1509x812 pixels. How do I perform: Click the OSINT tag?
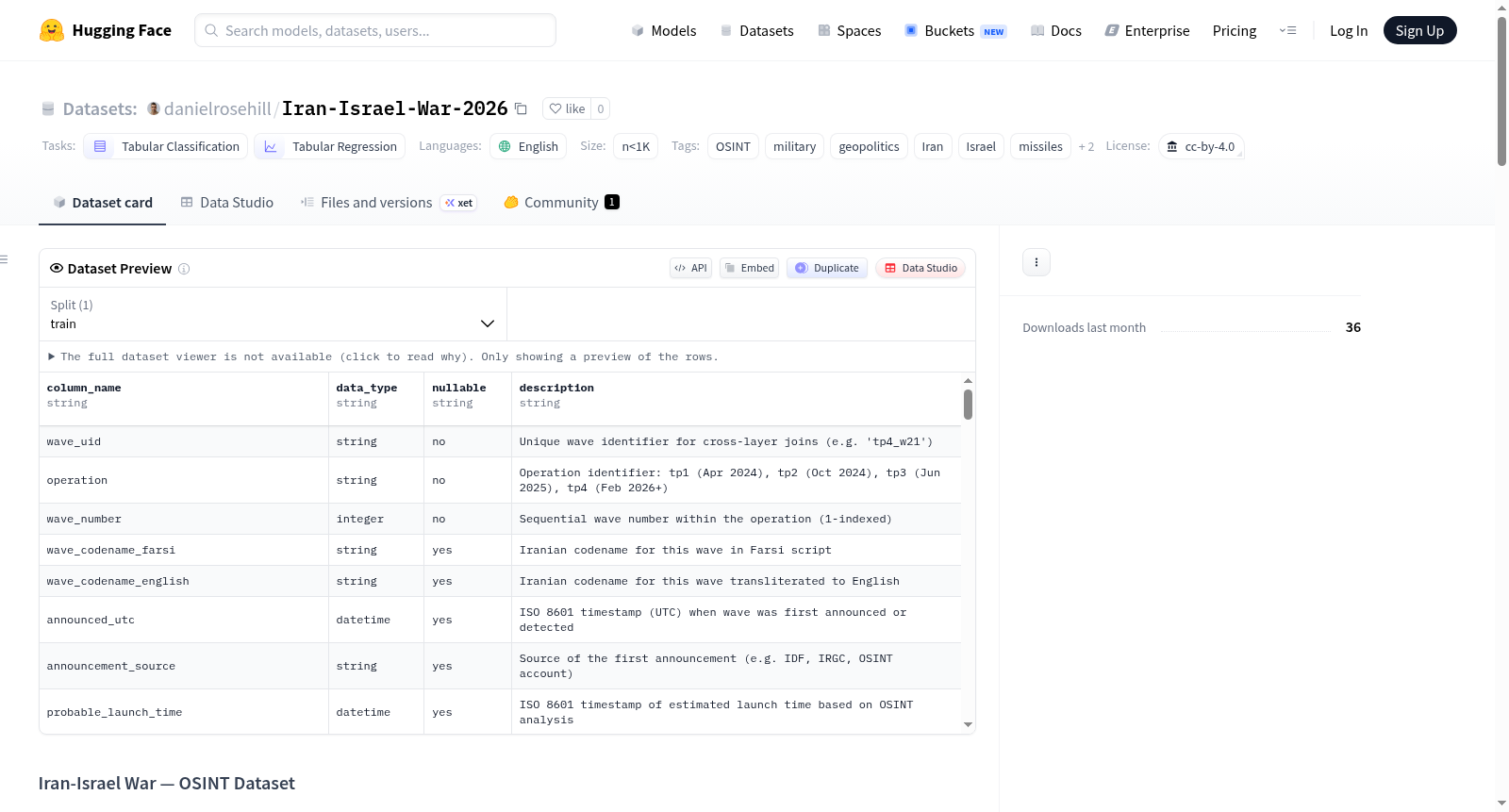pyautogui.click(x=733, y=146)
